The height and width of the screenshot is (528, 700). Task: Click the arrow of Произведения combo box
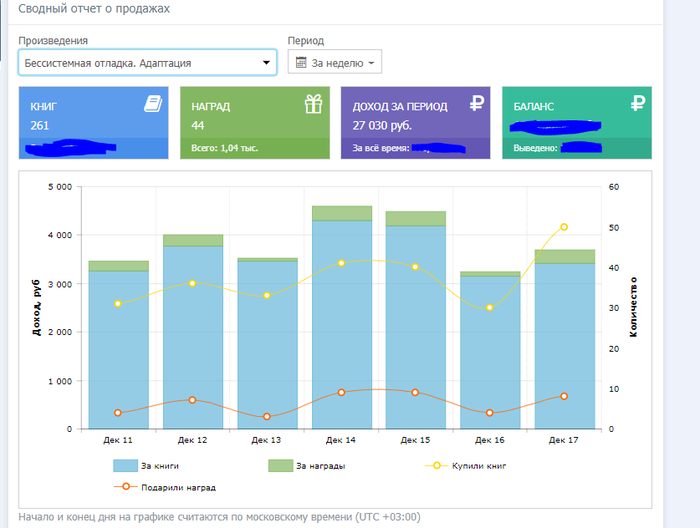(x=266, y=63)
